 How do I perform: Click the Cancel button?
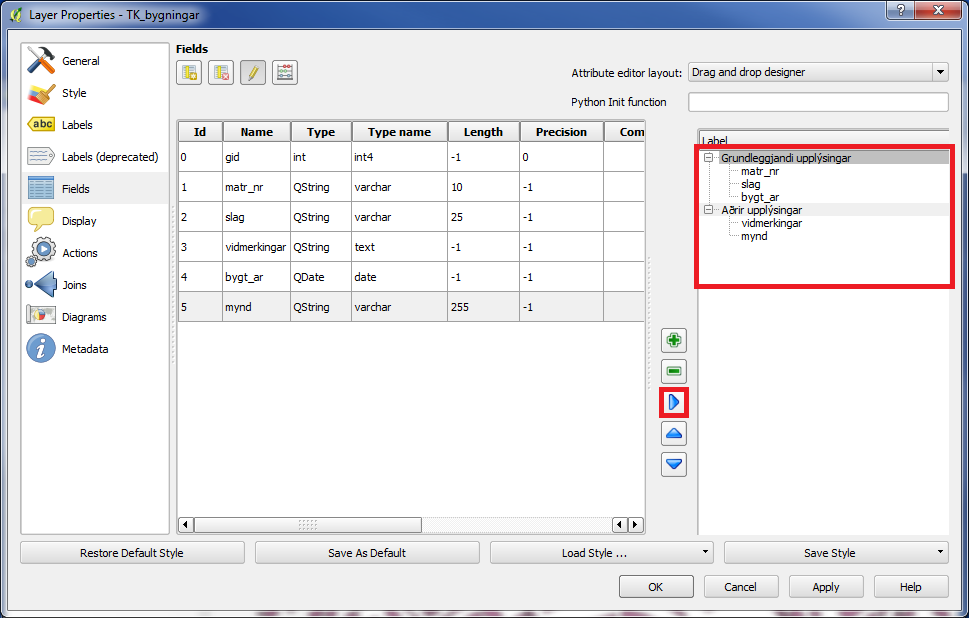pyautogui.click(x=740, y=586)
